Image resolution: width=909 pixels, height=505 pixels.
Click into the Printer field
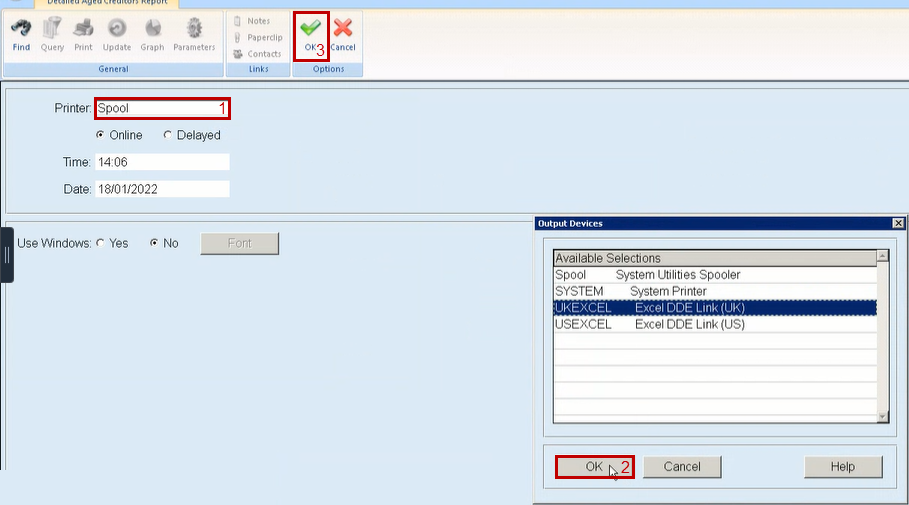point(162,108)
